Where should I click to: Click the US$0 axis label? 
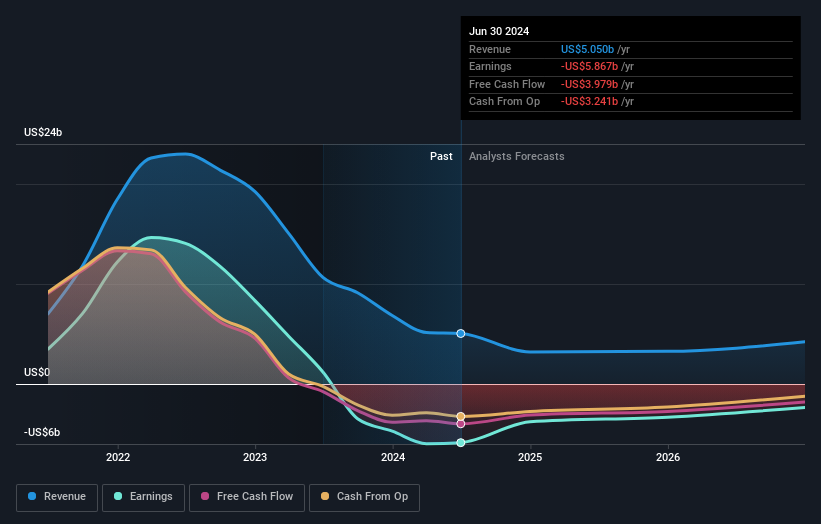pos(37,372)
